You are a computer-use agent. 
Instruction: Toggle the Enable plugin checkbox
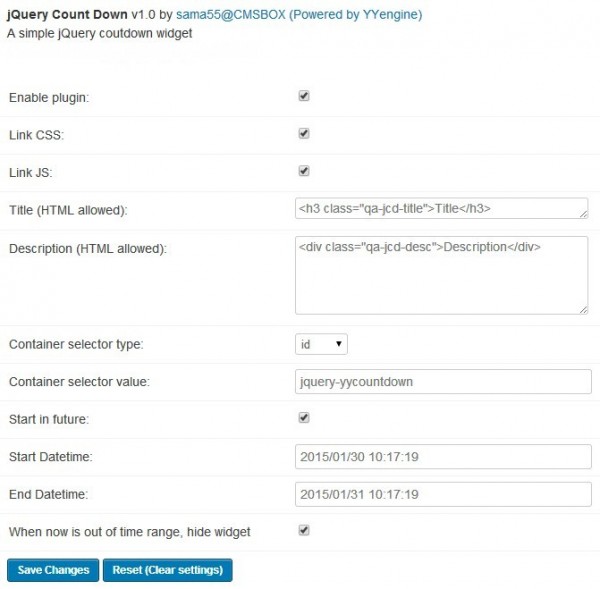pos(304,96)
